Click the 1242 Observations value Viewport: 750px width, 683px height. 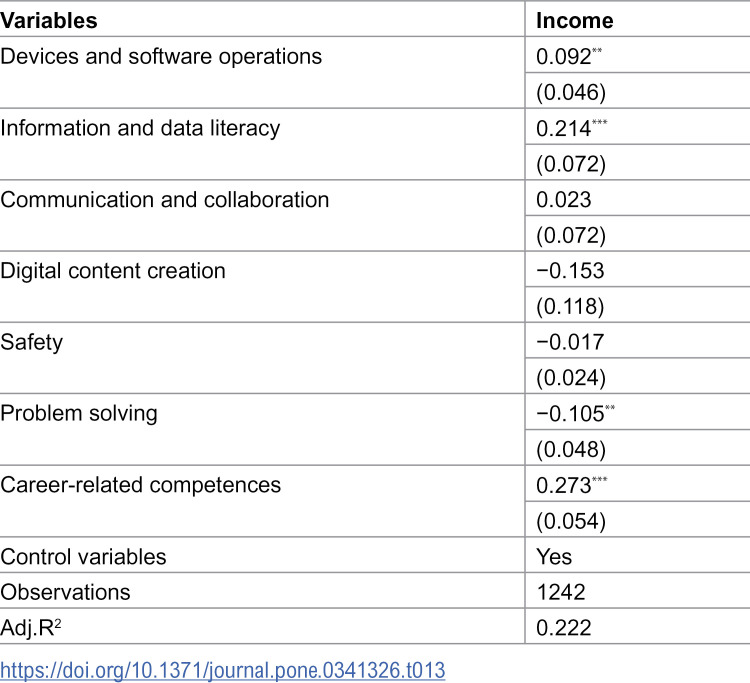(561, 592)
